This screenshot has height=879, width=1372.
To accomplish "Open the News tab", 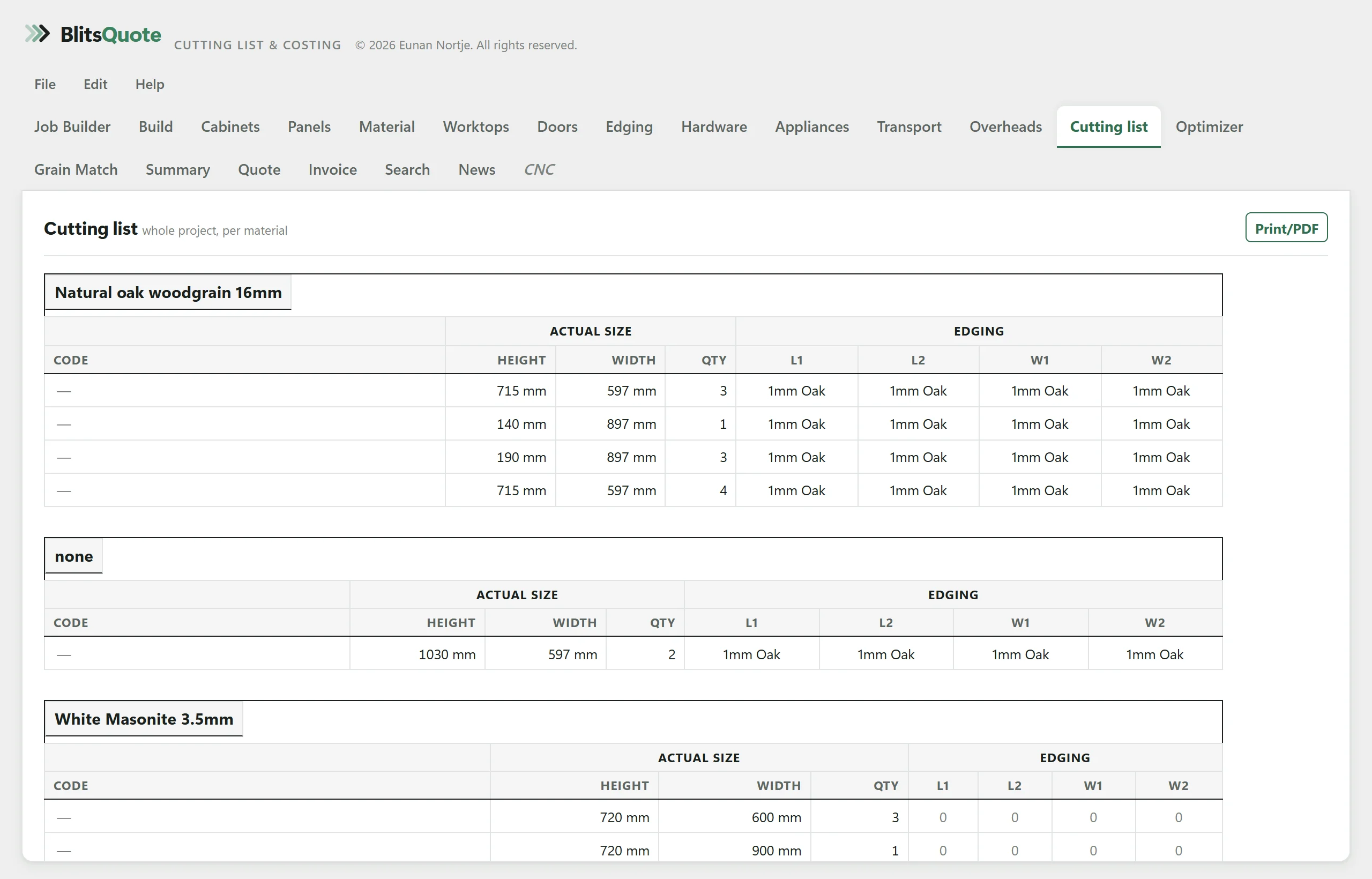I will point(476,169).
